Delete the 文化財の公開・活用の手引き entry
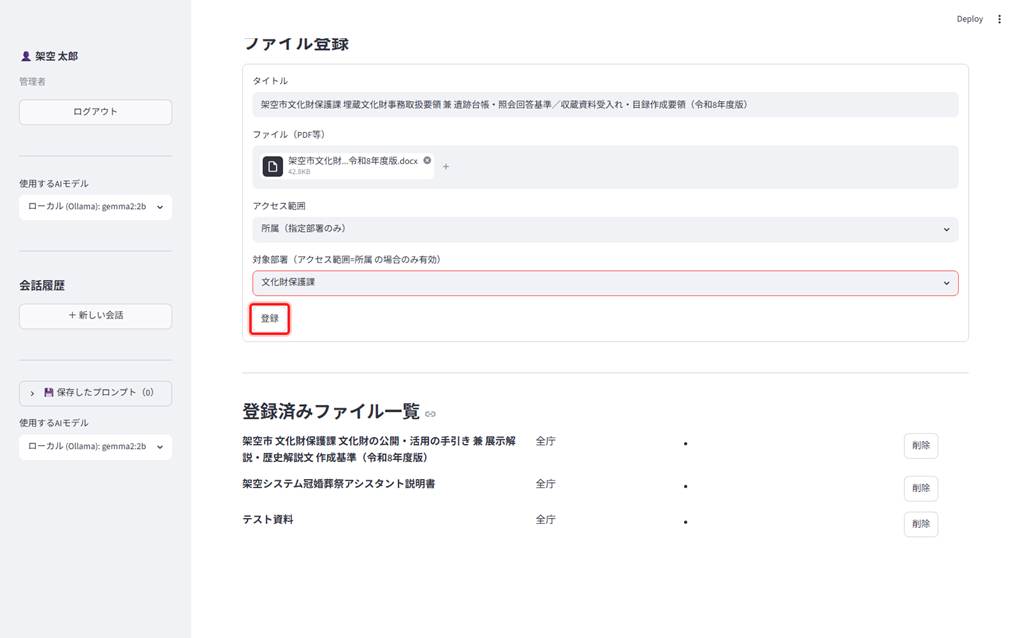1020x638 pixels. pos(920,445)
